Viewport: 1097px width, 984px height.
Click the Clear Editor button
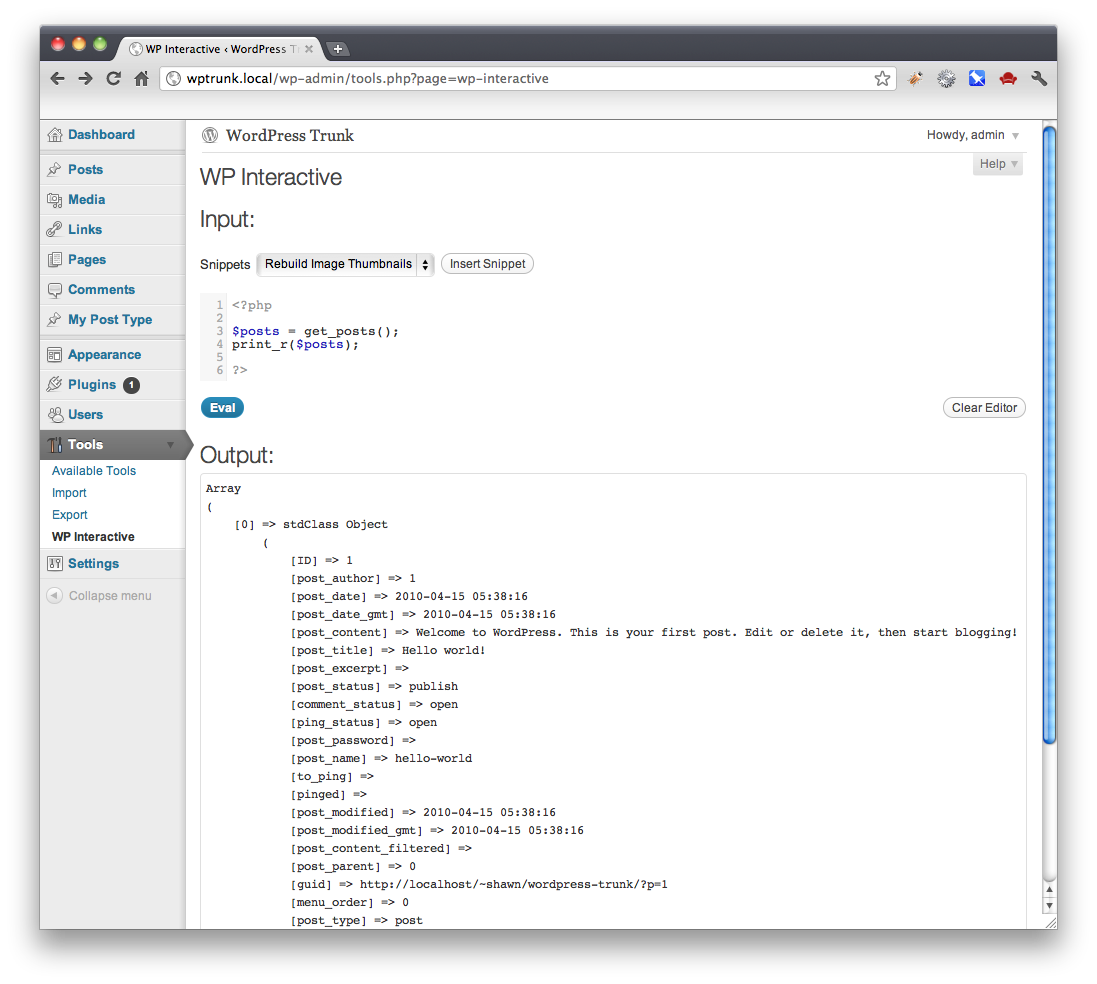tap(984, 408)
